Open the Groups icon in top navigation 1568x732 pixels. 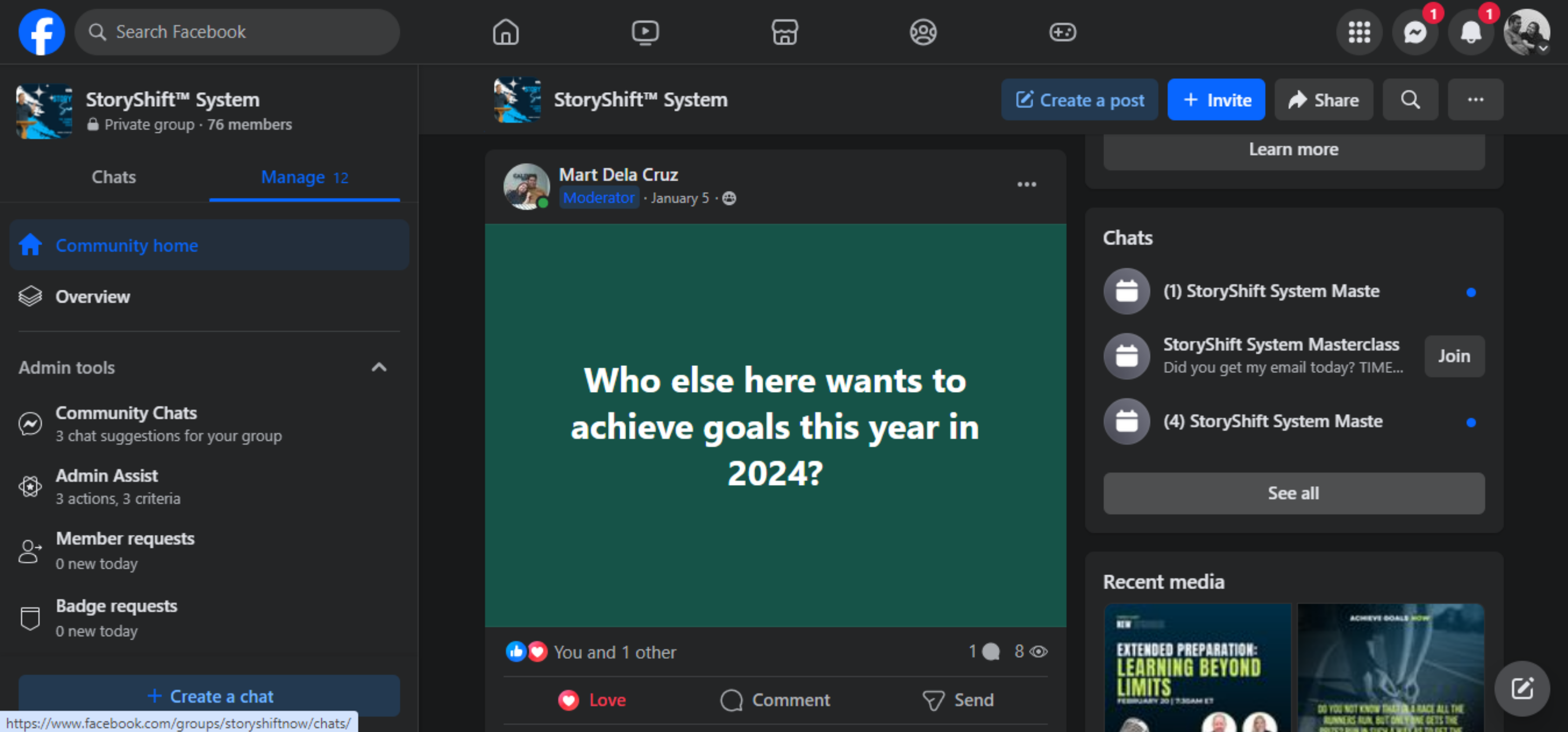923,32
